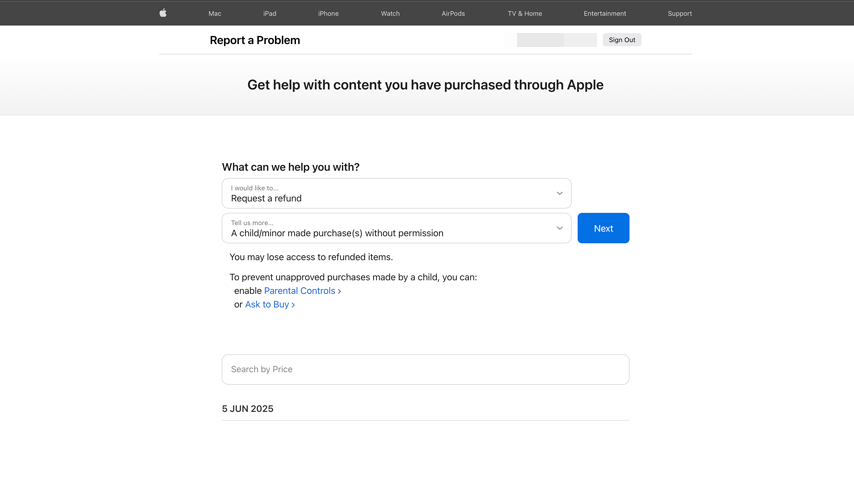Click the chevron on the Tell us more field
The width and height of the screenshot is (854, 480).
pyautogui.click(x=559, y=228)
